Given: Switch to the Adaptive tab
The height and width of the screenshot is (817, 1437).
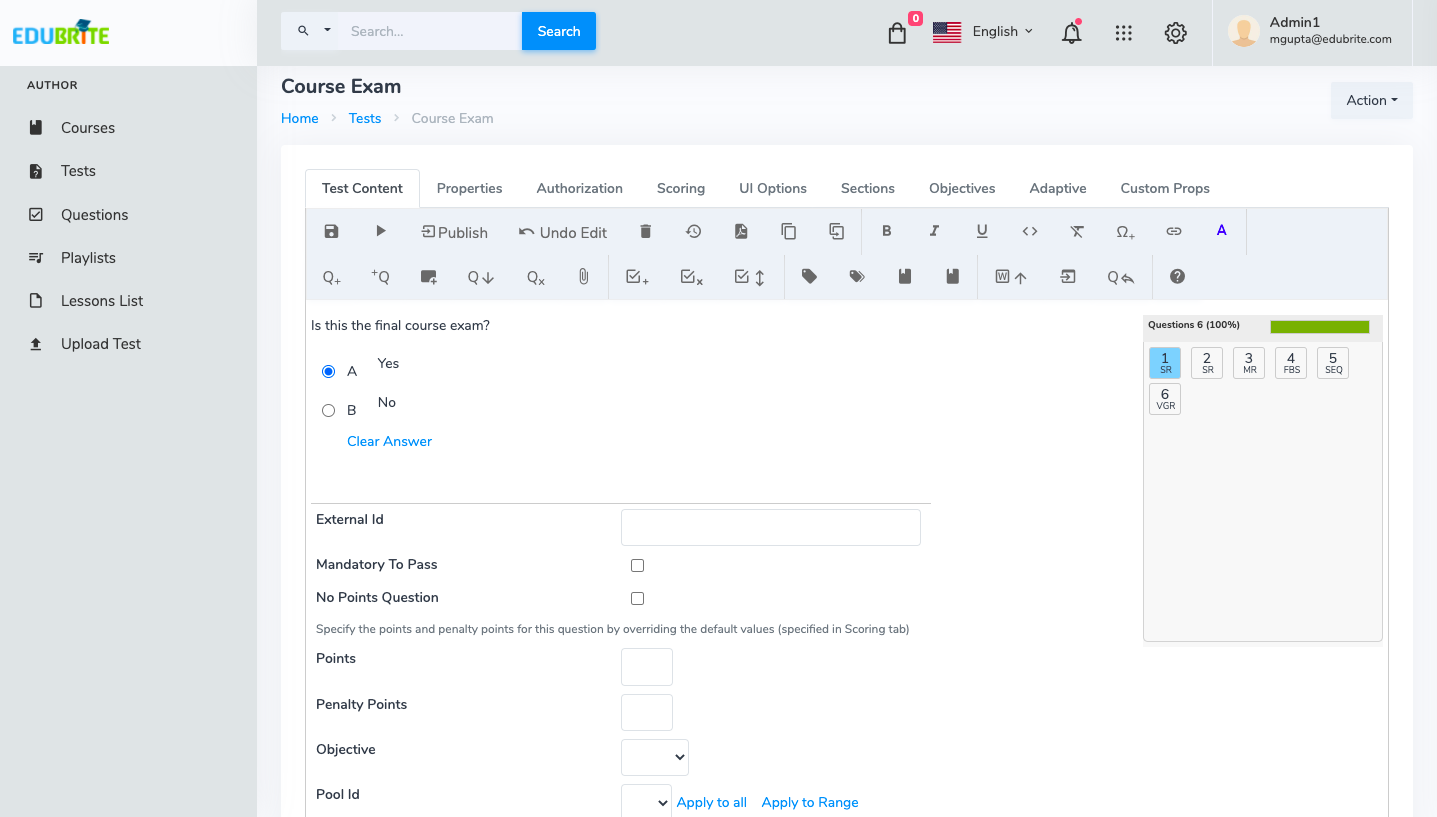Looking at the screenshot, I should (1058, 188).
